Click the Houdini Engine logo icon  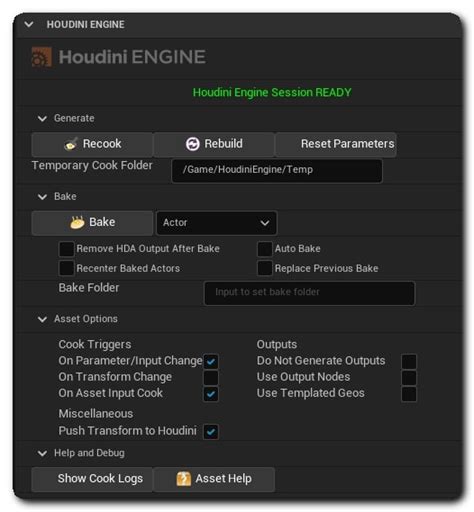coord(42,57)
